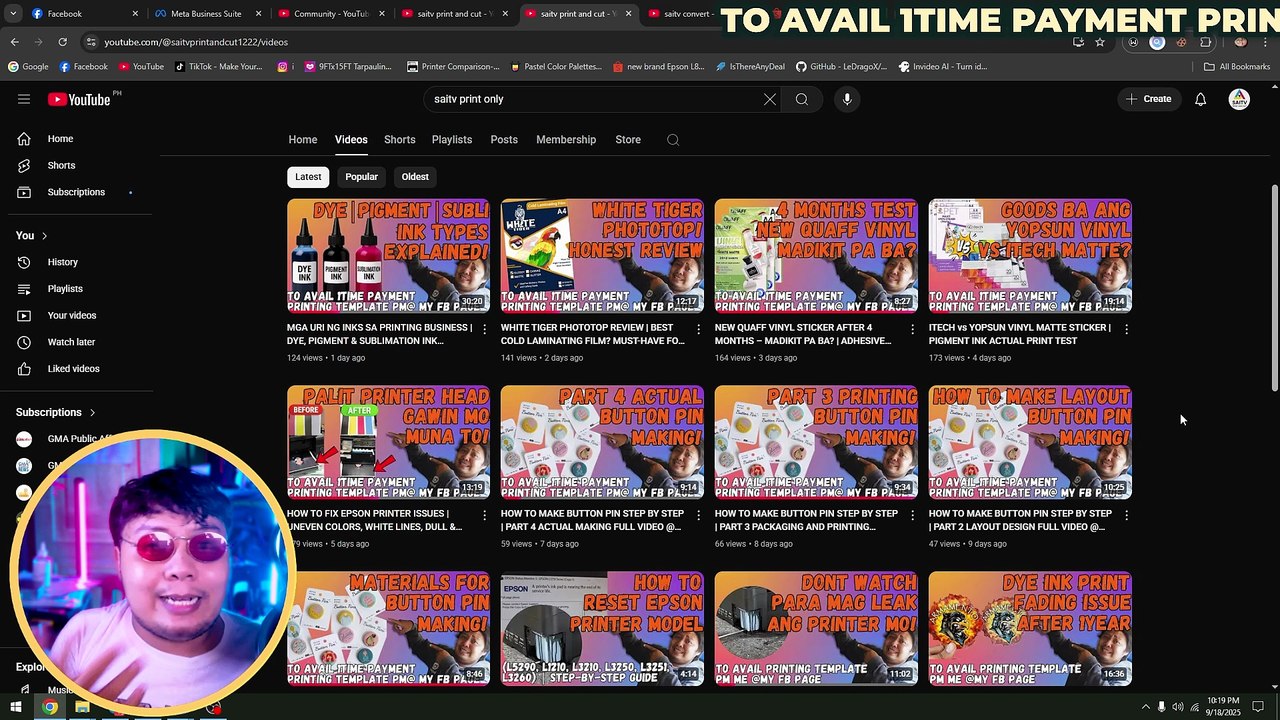Switch to the Posts tab
Viewport: 1280px width, 720px height.
pos(504,140)
